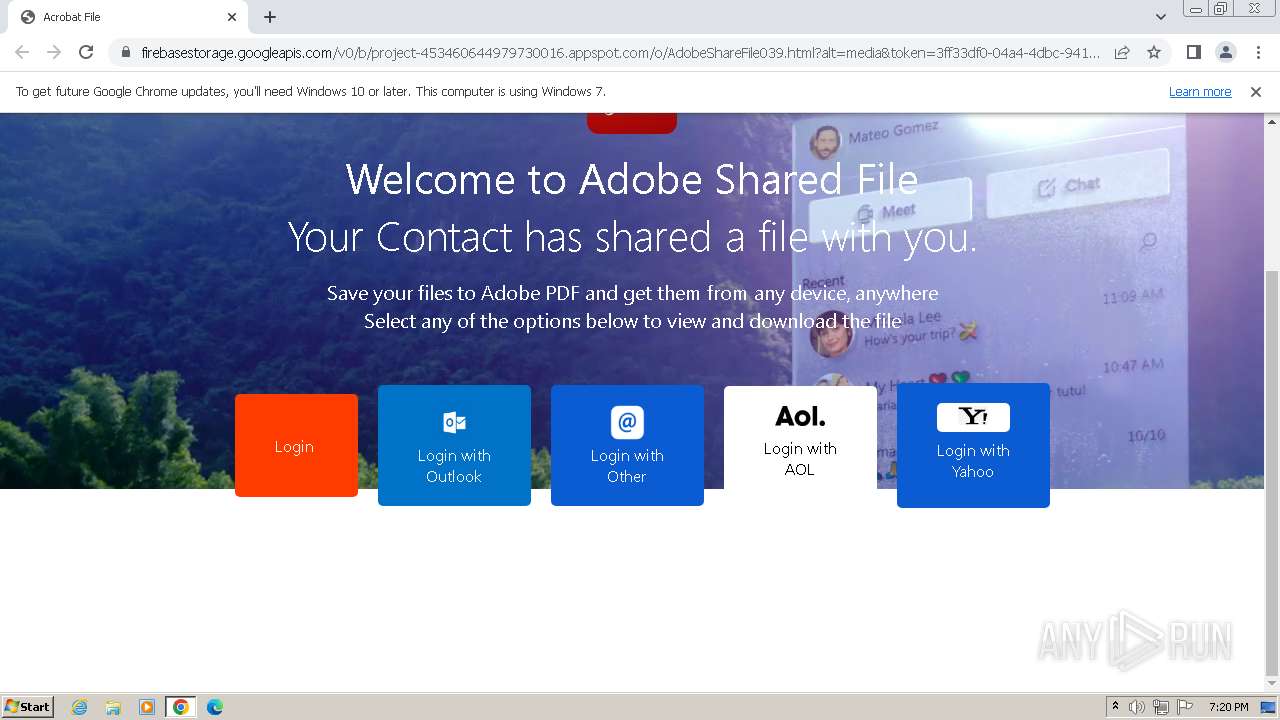
Task: Open the volume speaker tray icon
Action: [1137, 707]
